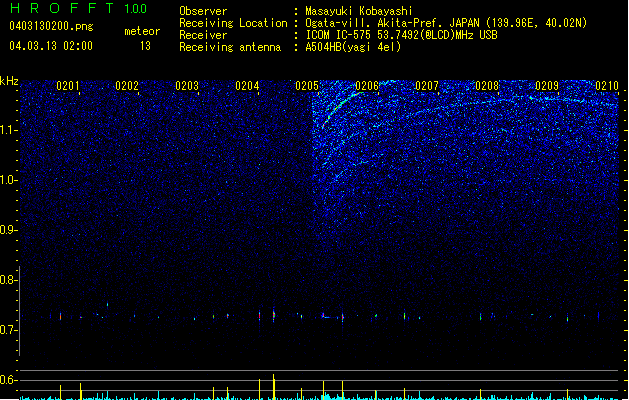
Task: Click the tallest yellow power spike after 0204
Action: point(274,387)
